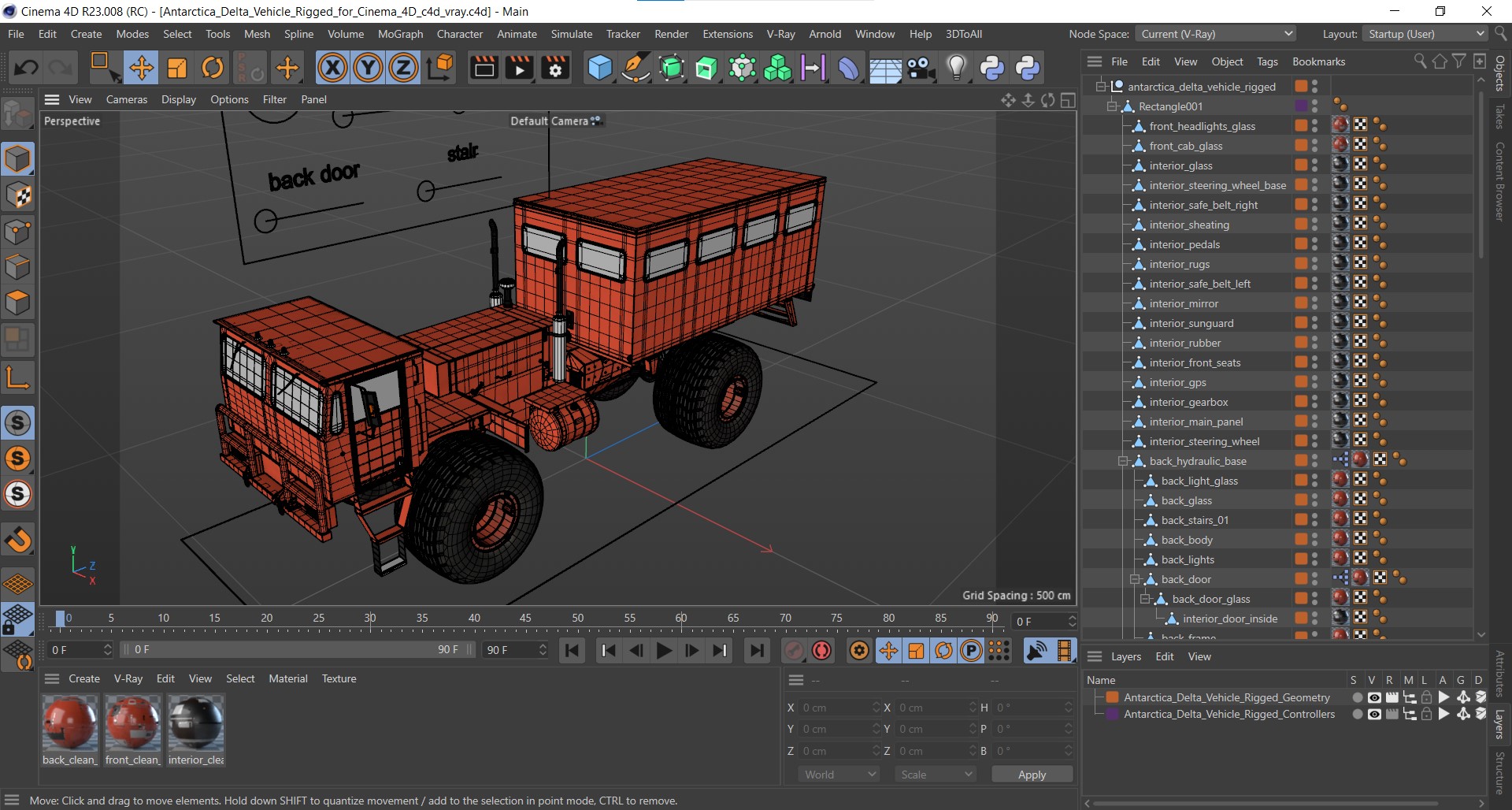This screenshot has height=810, width=1512.
Task: Open the MoGraph menu
Action: (x=400, y=34)
